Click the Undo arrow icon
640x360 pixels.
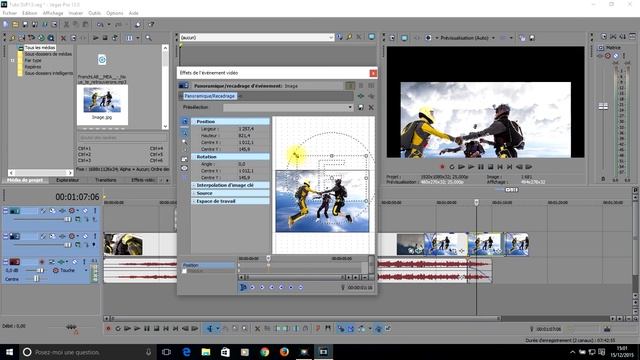[x=100, y=24]
